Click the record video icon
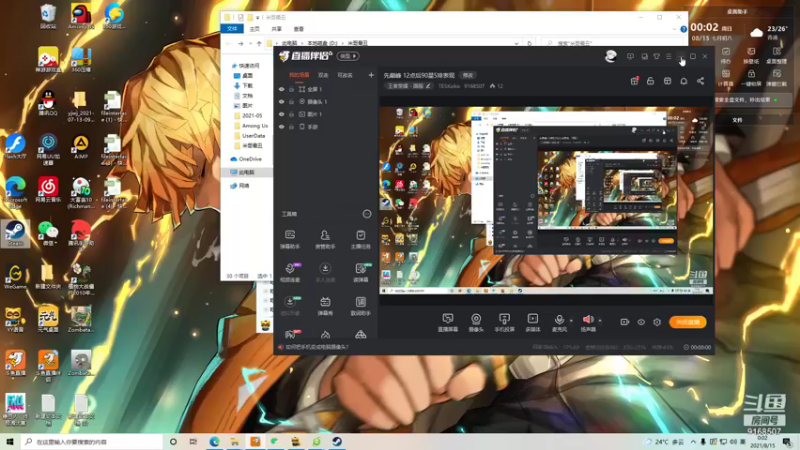This screenshot has width=800, height=450. coord(624,322)
